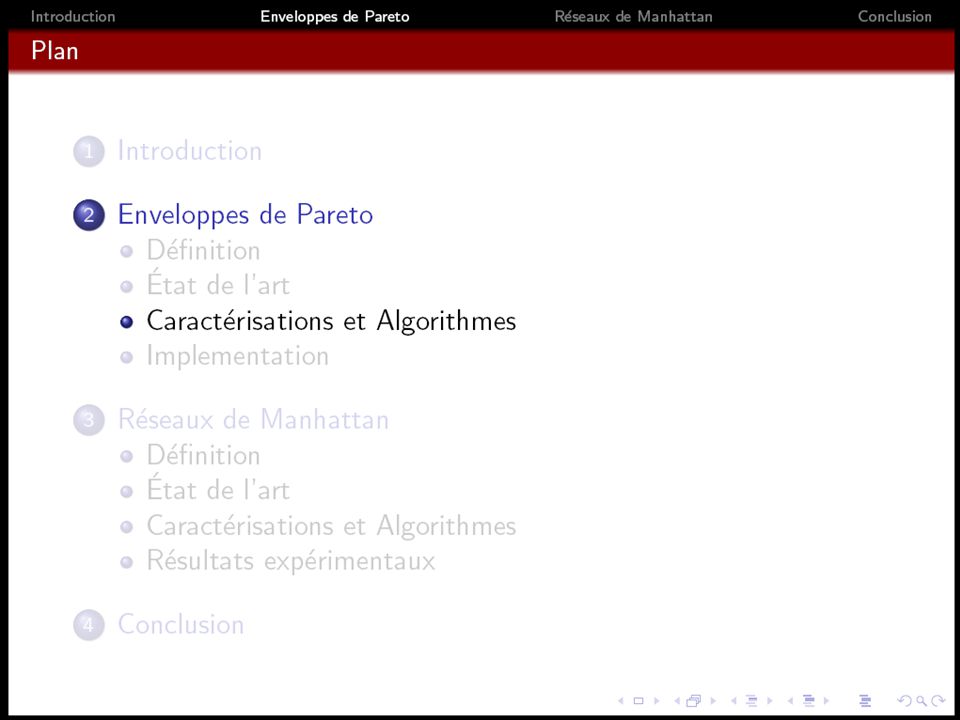Click the go back curved arrow
Image resolution: width=960 pixels, height=720 pixels.
pyautogui.click(x=904, y=701)
